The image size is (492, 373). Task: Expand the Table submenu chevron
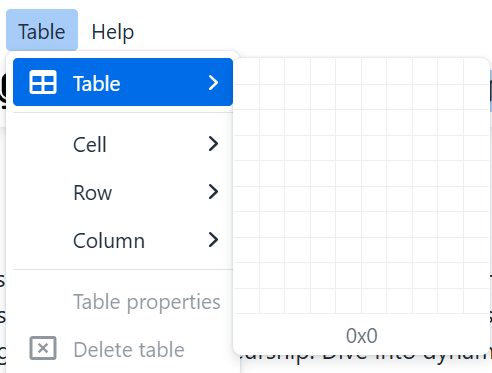pos(213,83)
